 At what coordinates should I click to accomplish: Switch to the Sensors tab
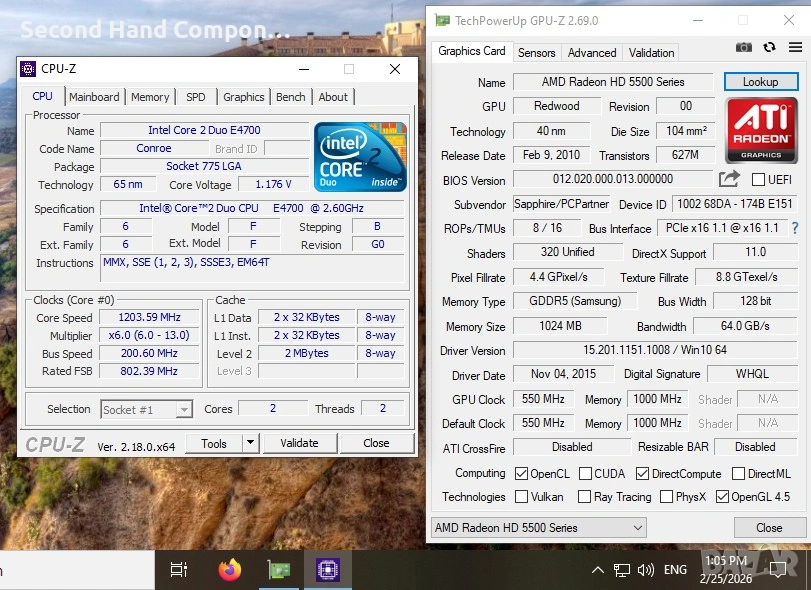click(x=536, y=53)
